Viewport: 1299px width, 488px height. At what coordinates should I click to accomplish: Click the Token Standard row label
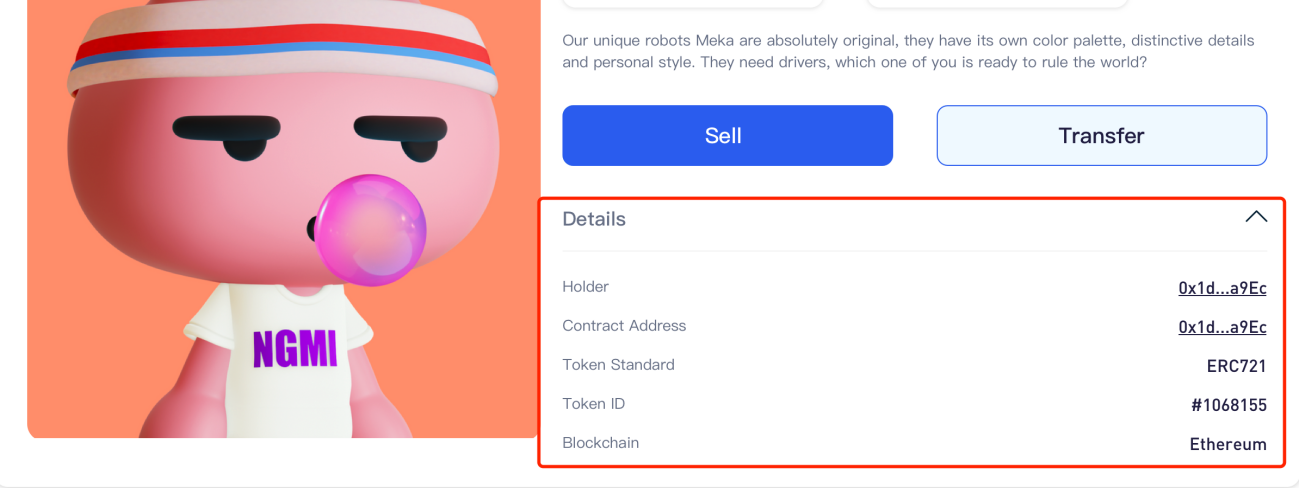618,365
